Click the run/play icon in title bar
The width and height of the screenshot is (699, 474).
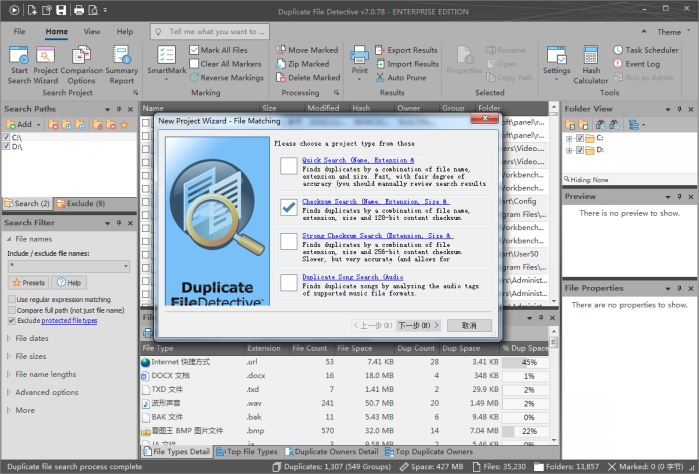(14, 10)
